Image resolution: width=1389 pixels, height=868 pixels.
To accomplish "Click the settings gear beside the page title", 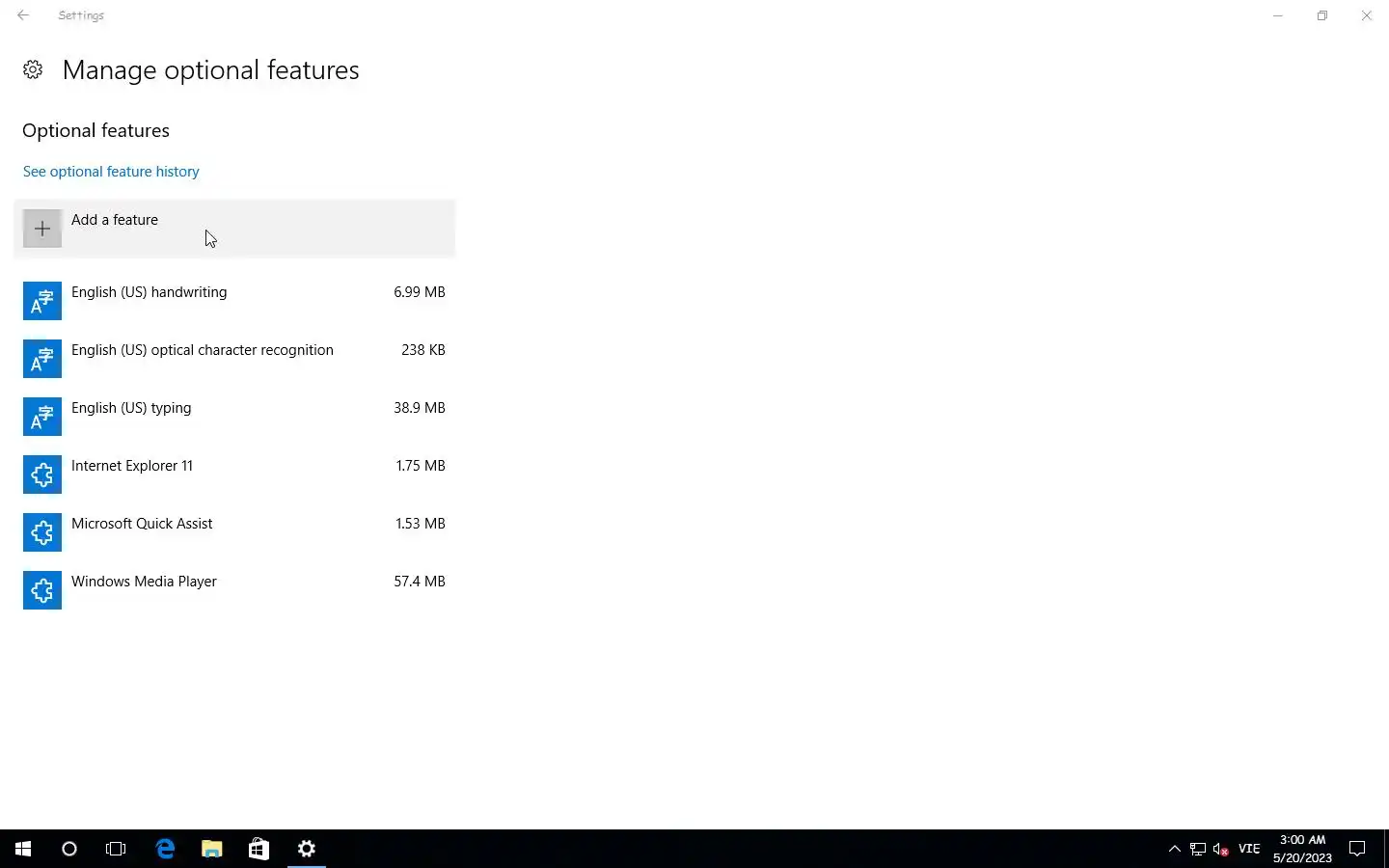I will tap(33, 69).
